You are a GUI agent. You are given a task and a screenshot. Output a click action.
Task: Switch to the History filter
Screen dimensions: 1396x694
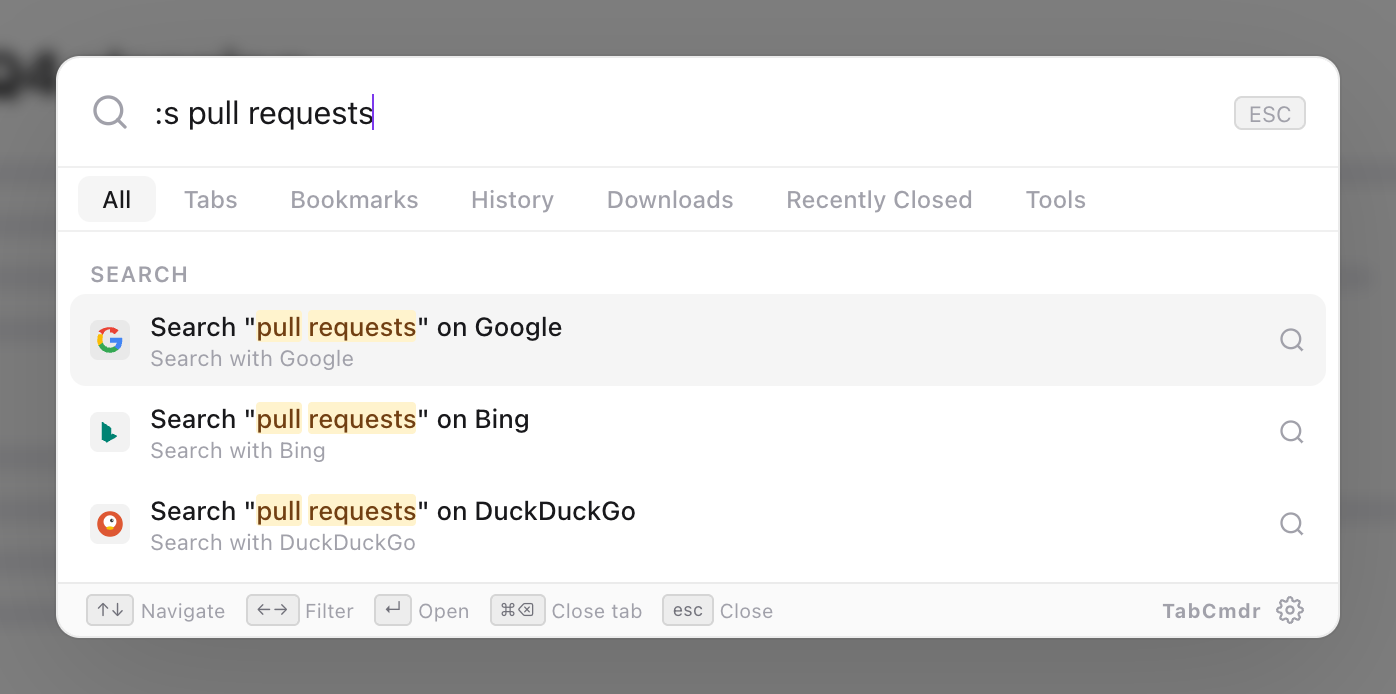513,199
